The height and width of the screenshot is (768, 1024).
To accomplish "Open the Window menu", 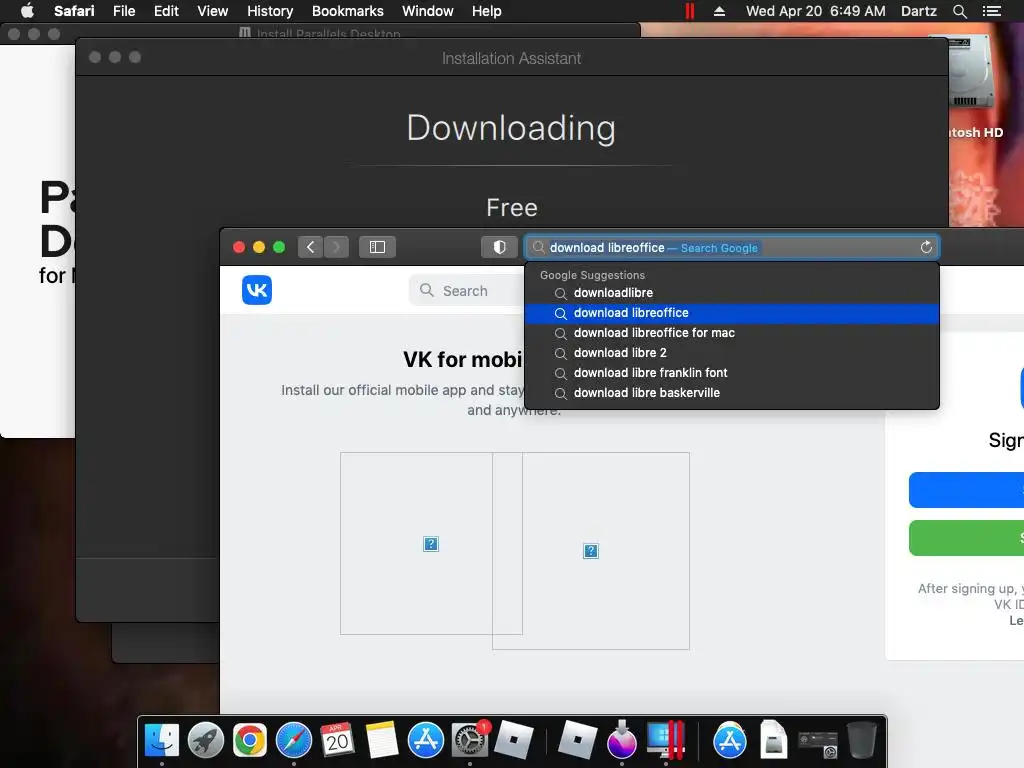I will (427, 11).
